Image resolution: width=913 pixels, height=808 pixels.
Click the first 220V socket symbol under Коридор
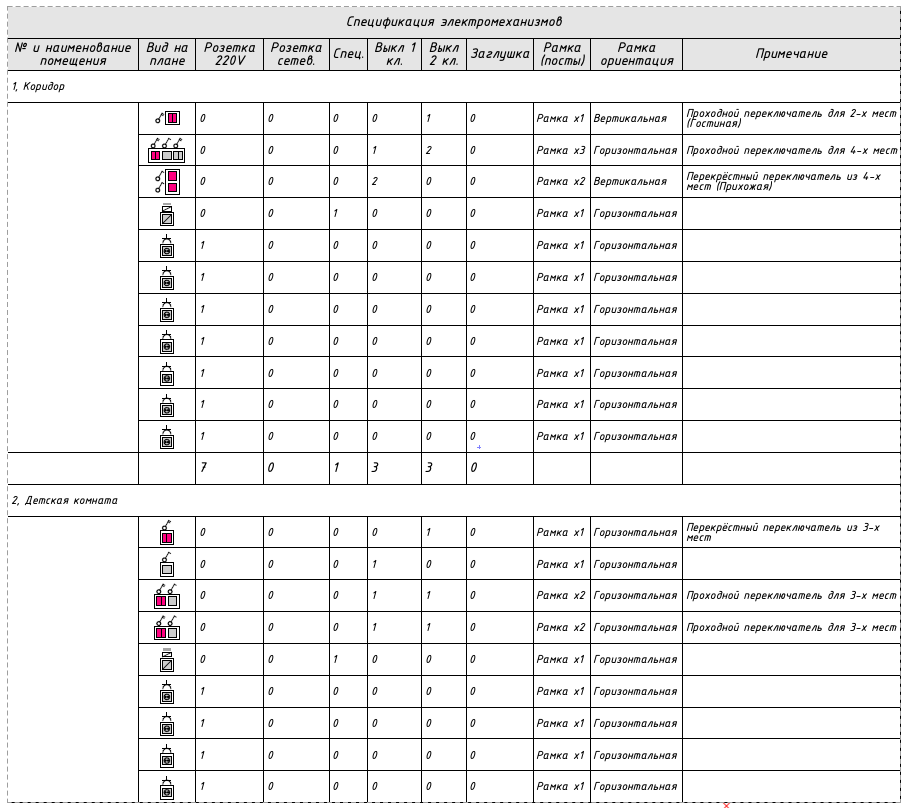coord(167,246)
